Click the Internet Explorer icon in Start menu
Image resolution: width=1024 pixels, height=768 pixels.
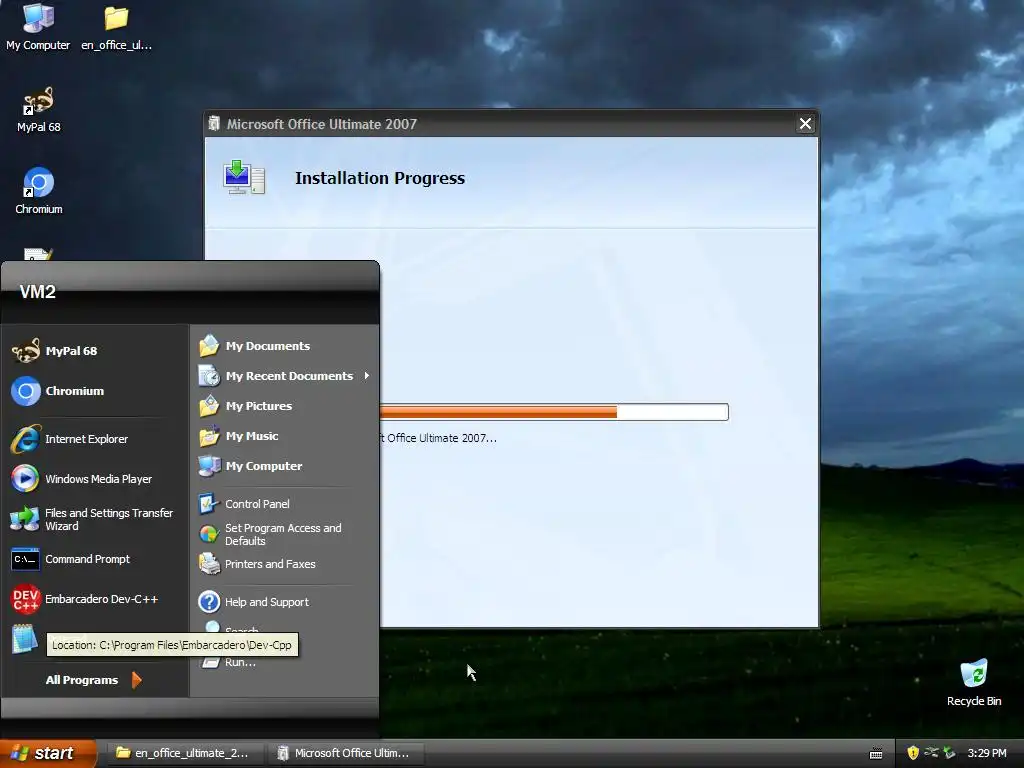(x=25, y=439)
